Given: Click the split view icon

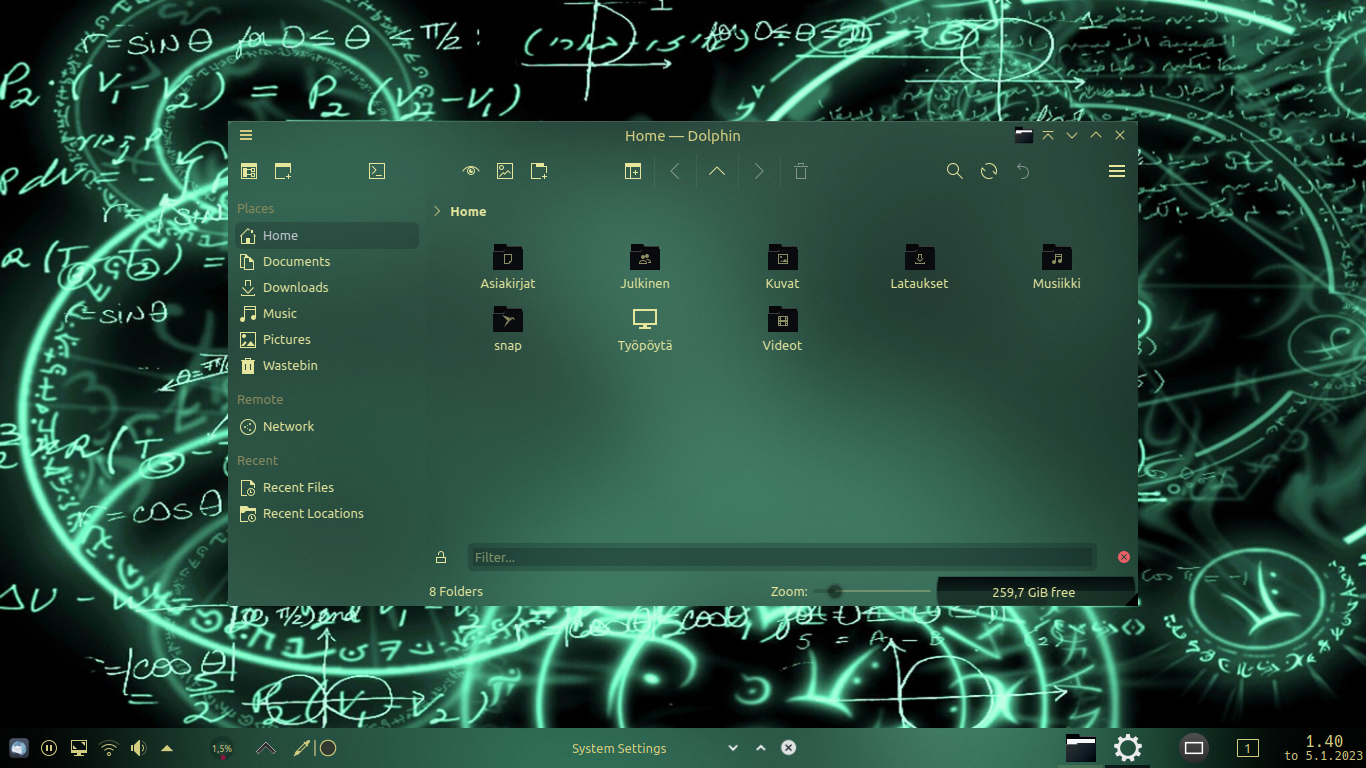Looking at the screenshot, I should (x=633, y=171).
